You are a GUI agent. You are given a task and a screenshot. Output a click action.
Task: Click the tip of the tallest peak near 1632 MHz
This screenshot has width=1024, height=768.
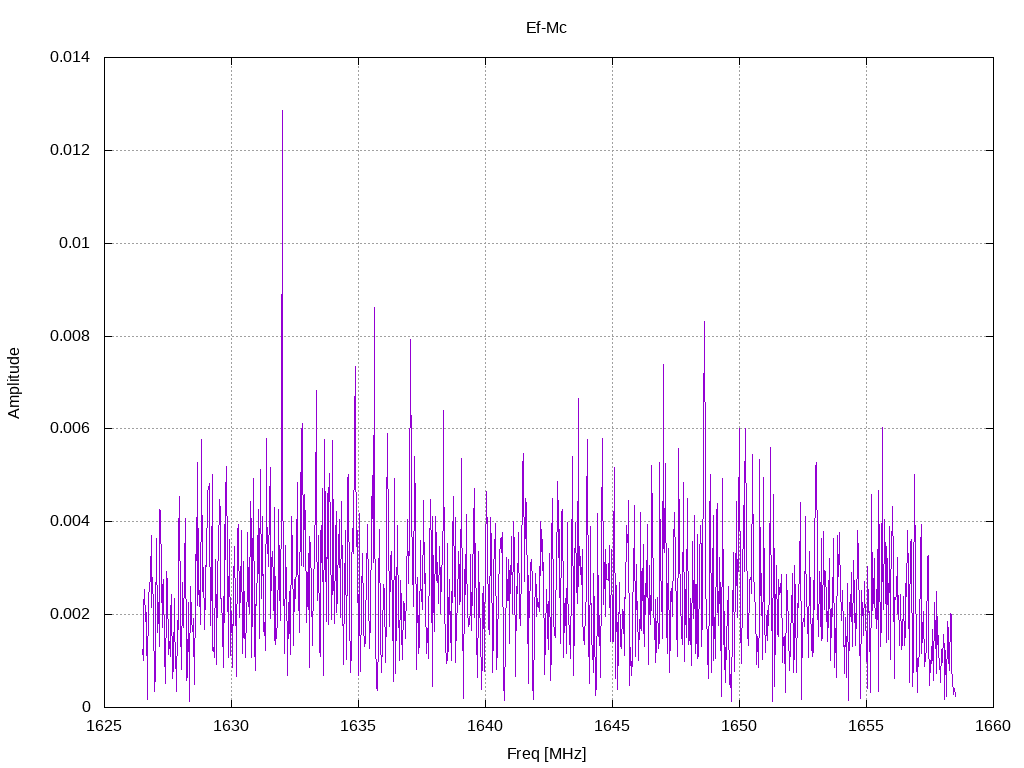click(282, 110)
